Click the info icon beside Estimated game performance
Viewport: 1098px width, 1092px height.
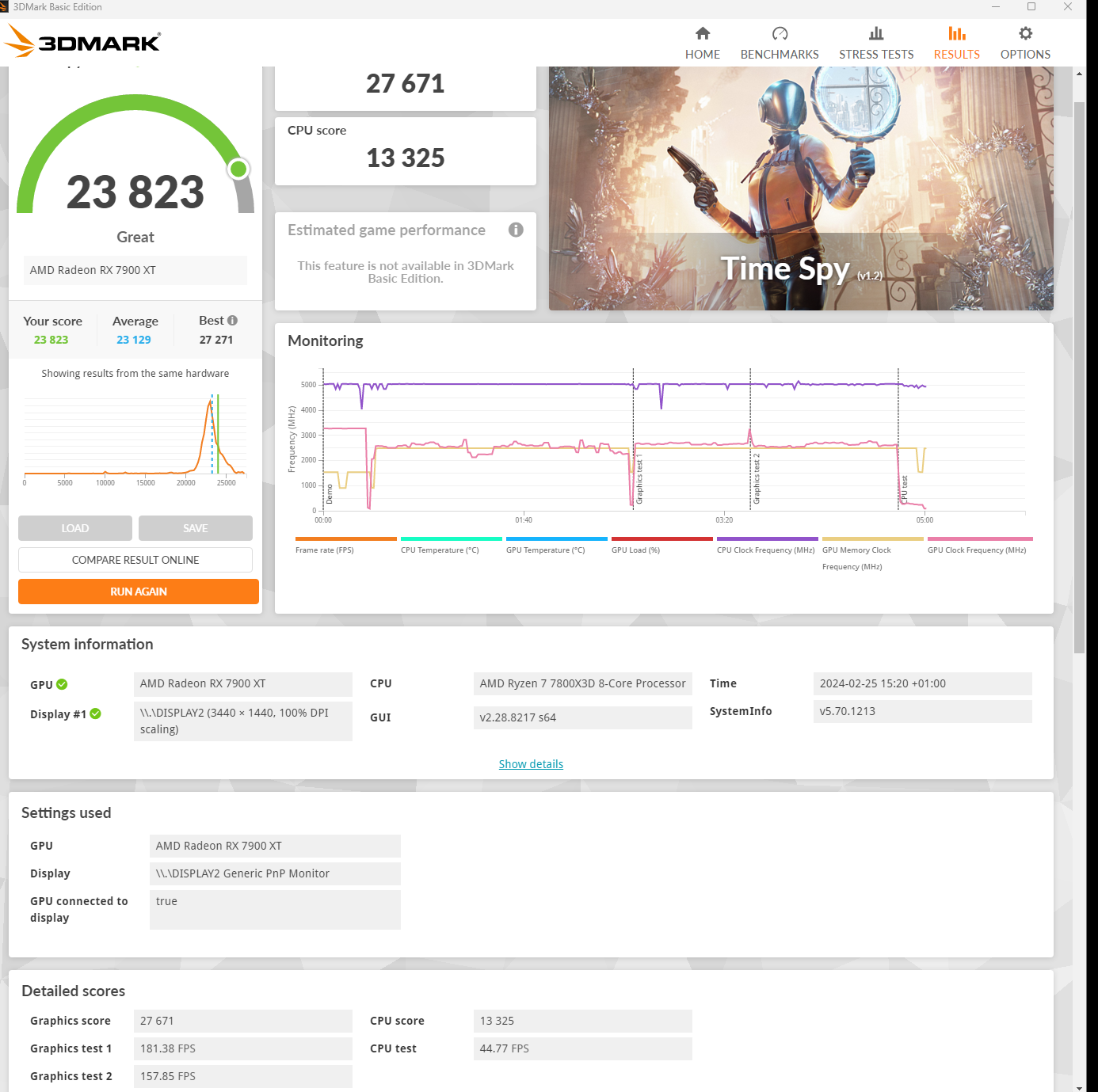[x=516, y=230]
